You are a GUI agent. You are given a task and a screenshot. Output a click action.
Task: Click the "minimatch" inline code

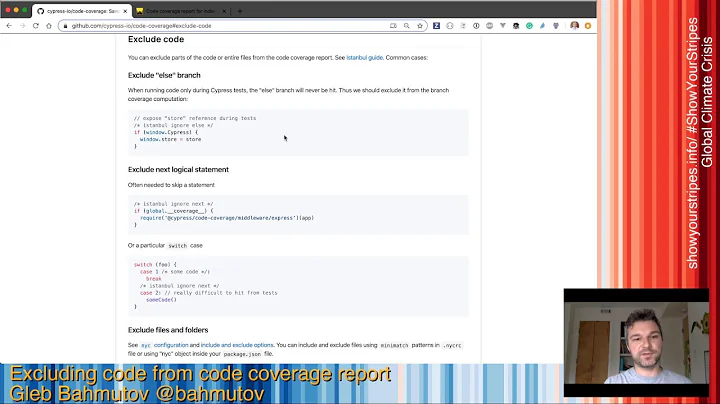[x=394, y=345]
